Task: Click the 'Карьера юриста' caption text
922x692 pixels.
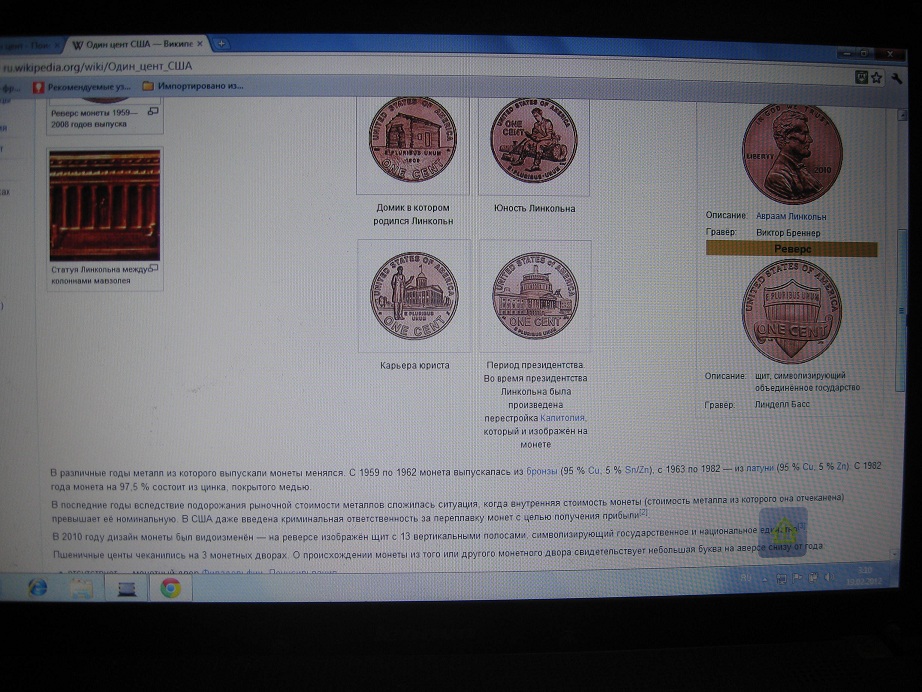Action: 415,365
